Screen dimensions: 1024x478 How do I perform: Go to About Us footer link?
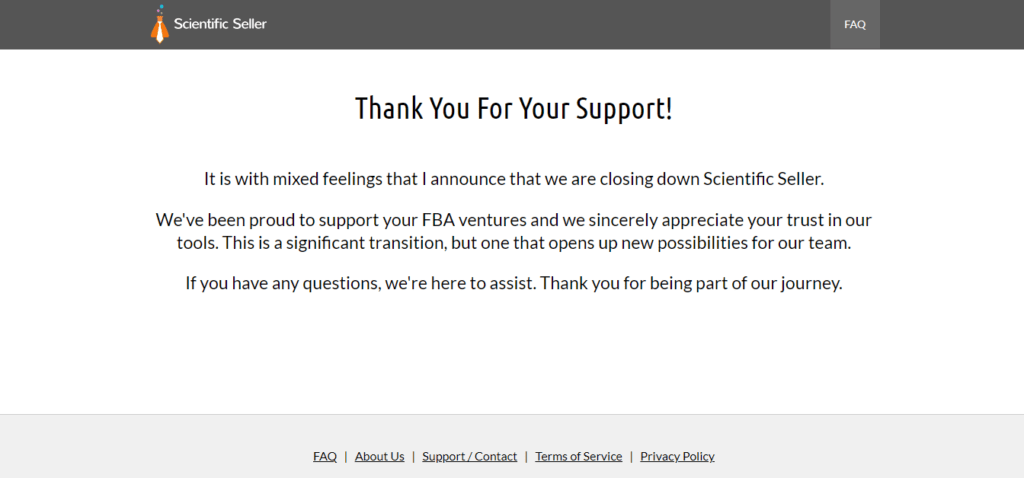click(x=379, y=456)
